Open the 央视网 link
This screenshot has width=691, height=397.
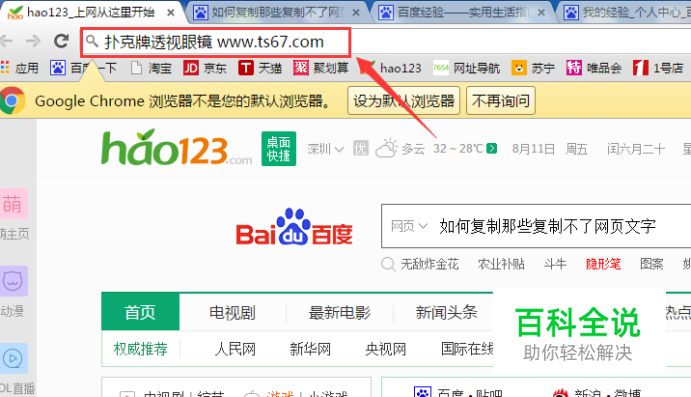coord(386,349)
